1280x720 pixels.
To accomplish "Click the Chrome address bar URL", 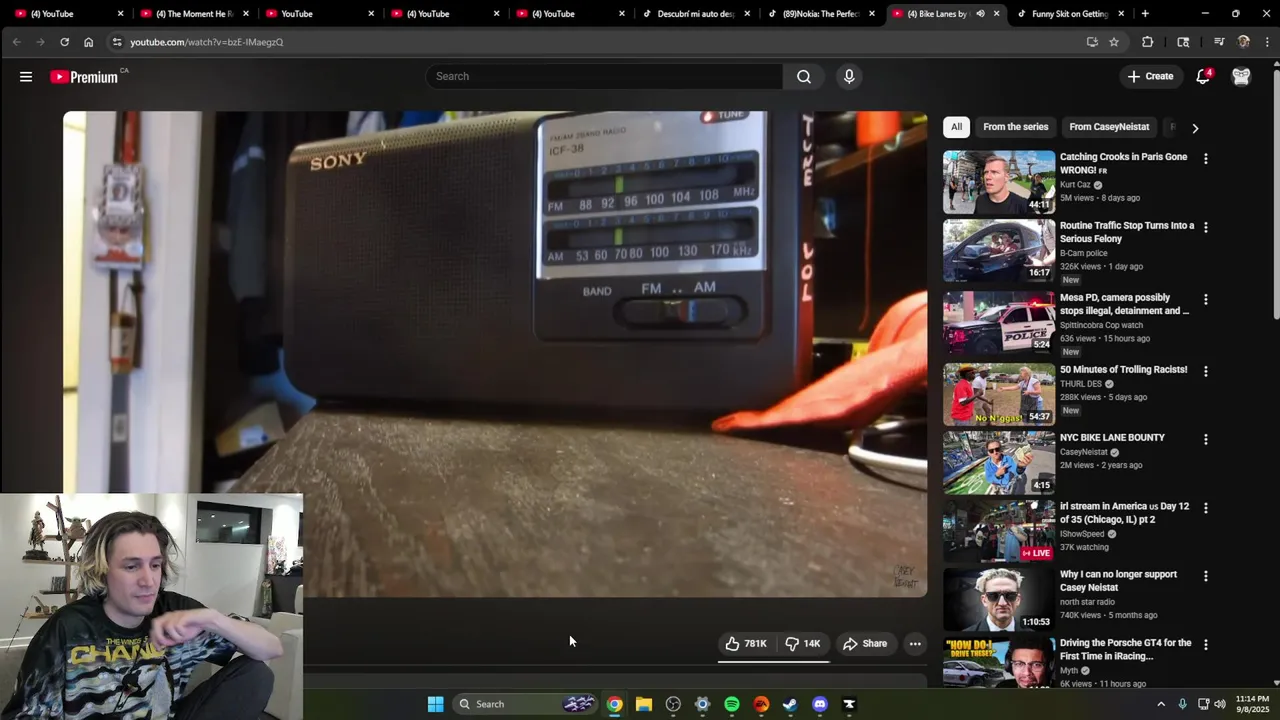I will coord(206,42).
